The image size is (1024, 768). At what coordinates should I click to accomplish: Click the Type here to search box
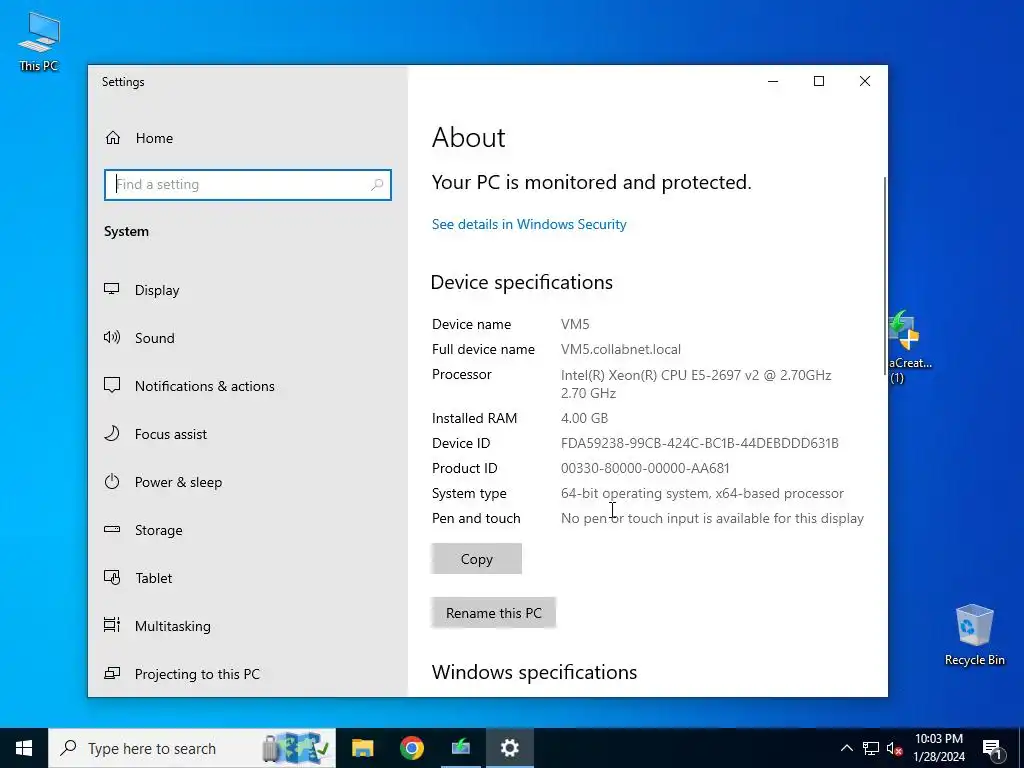point(192,748)
